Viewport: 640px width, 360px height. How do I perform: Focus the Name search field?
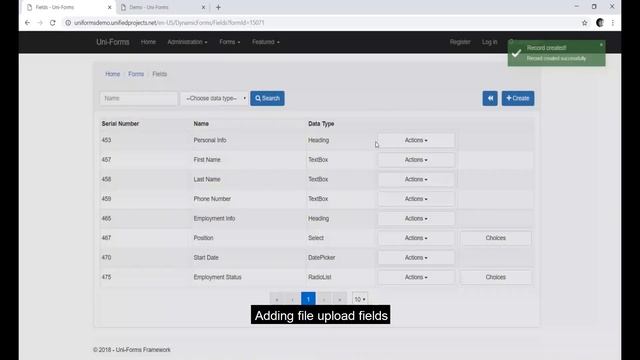138,98
